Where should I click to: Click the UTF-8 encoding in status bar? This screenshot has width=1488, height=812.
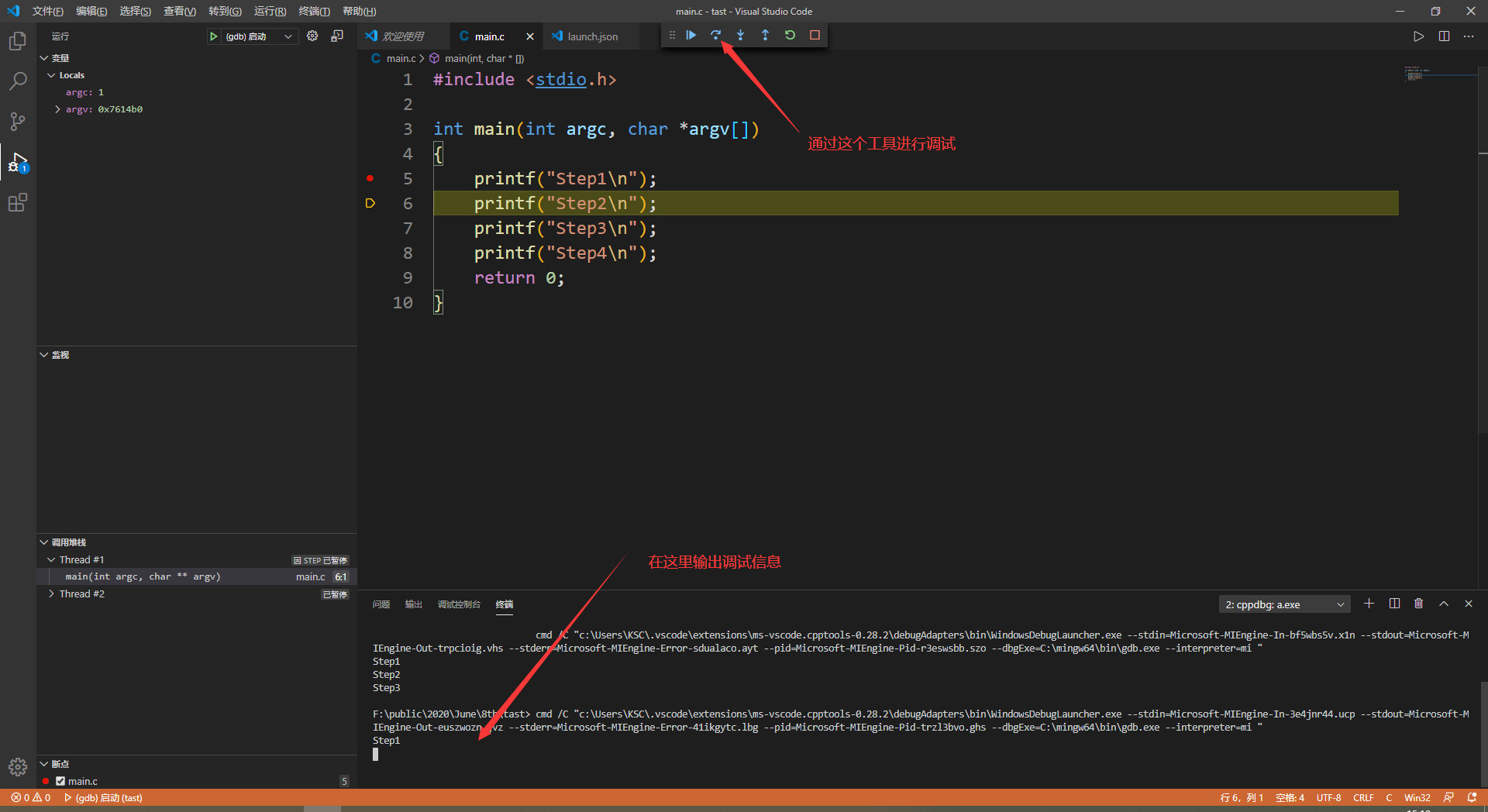[1328, 797]
